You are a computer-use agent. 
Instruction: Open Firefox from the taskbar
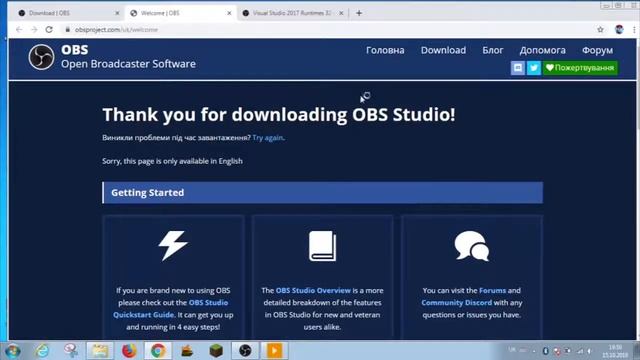(129, 351)
